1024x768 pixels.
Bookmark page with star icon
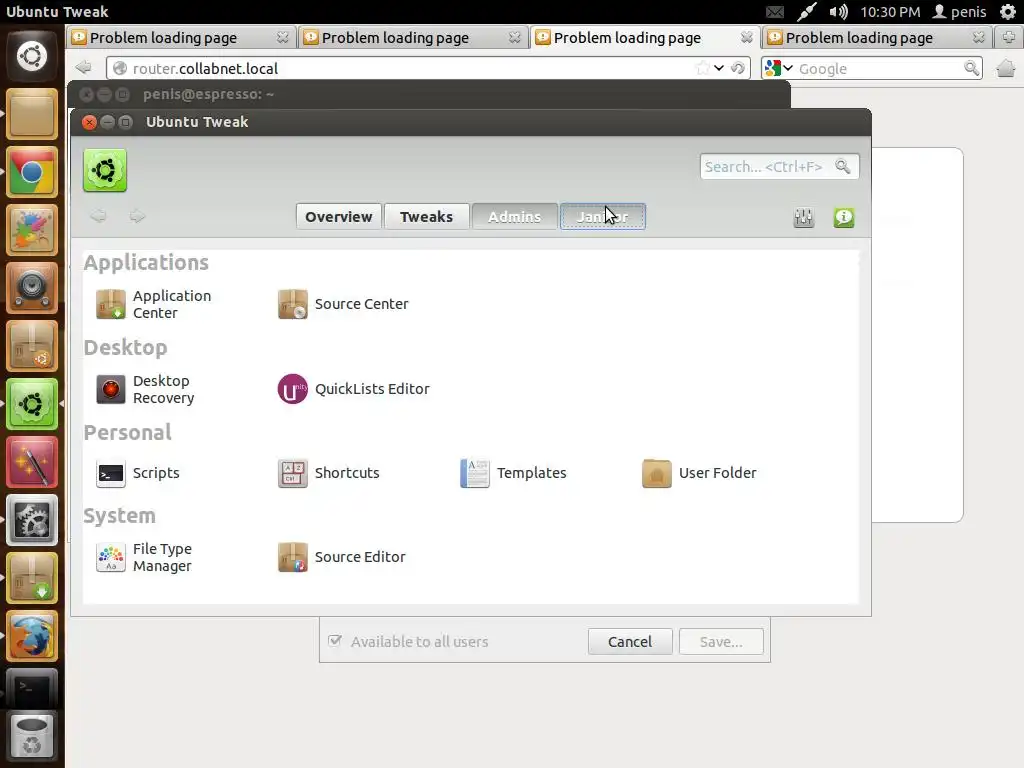[703, 68]
